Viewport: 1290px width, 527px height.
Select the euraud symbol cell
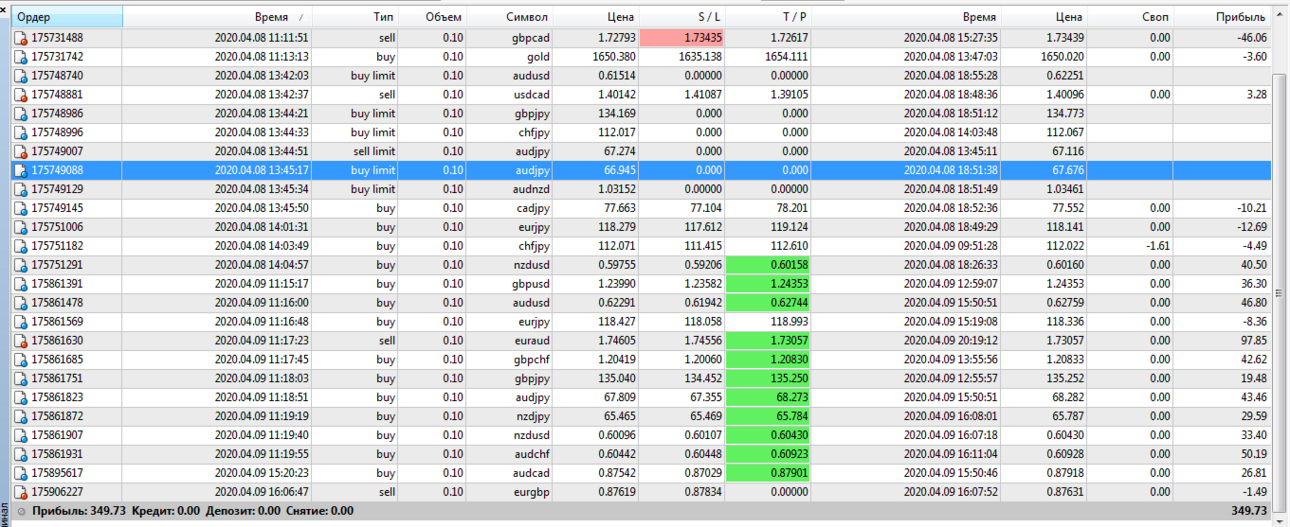coord(510,341)
